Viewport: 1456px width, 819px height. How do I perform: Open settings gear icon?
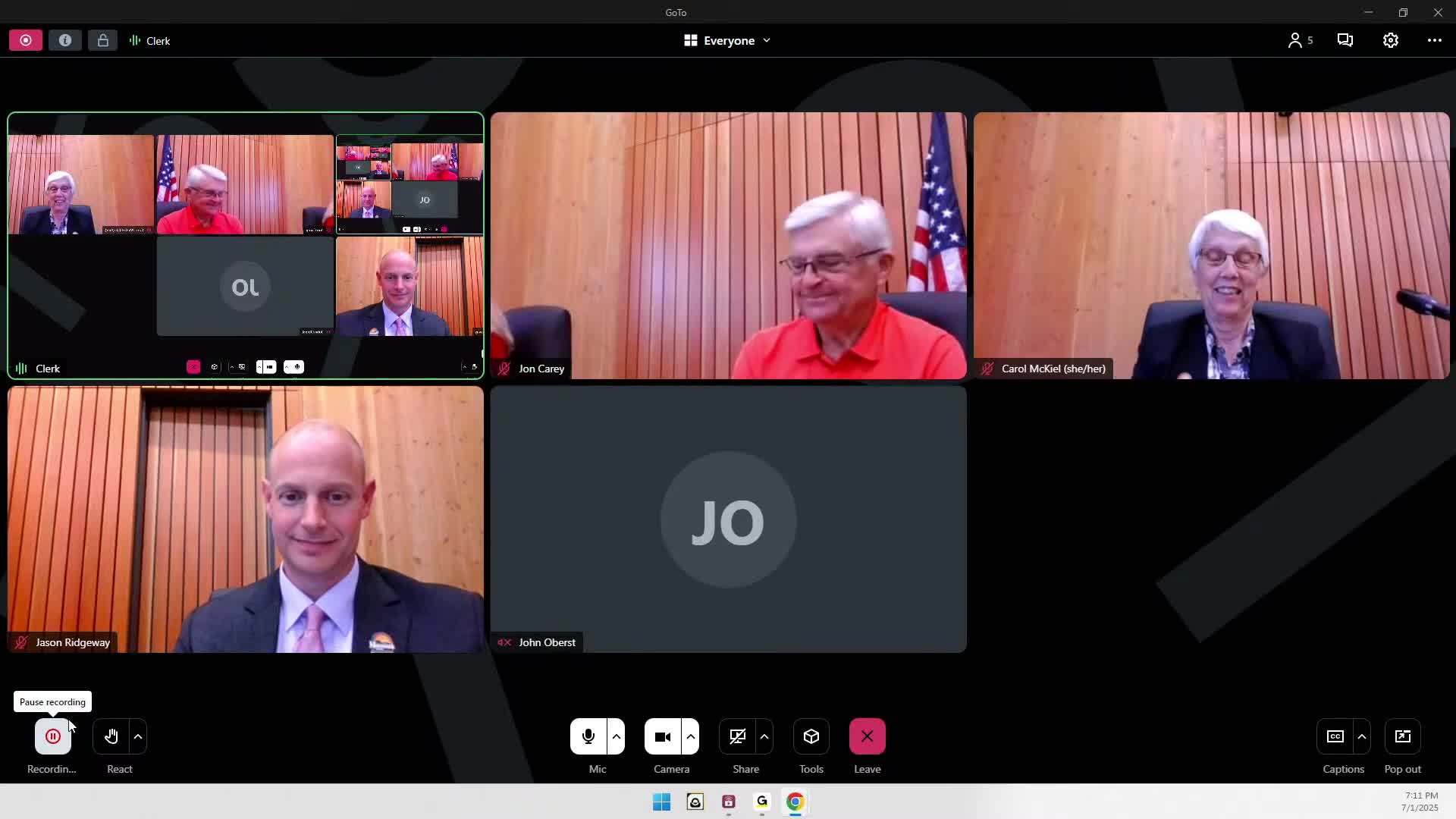(x=1390, y=40)
